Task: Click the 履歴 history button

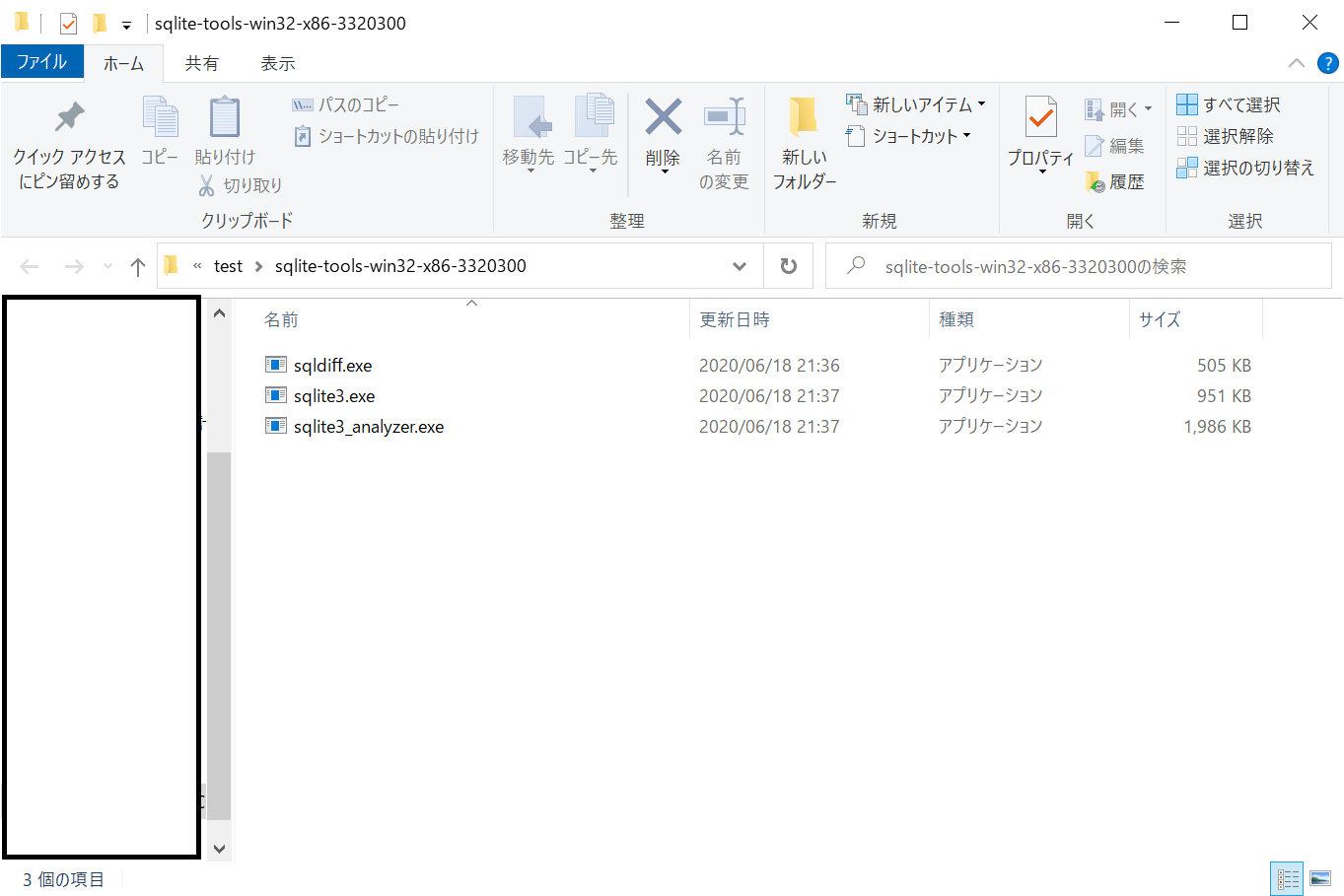Action: coord(1115,182)
